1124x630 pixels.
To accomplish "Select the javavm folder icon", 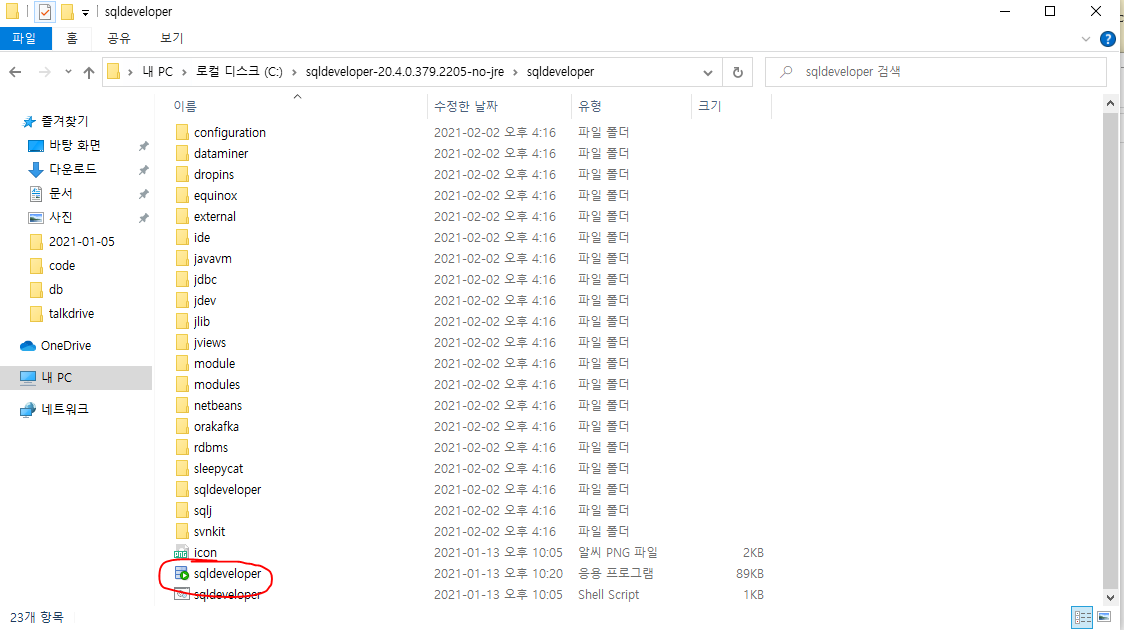I will coord(182,259).
